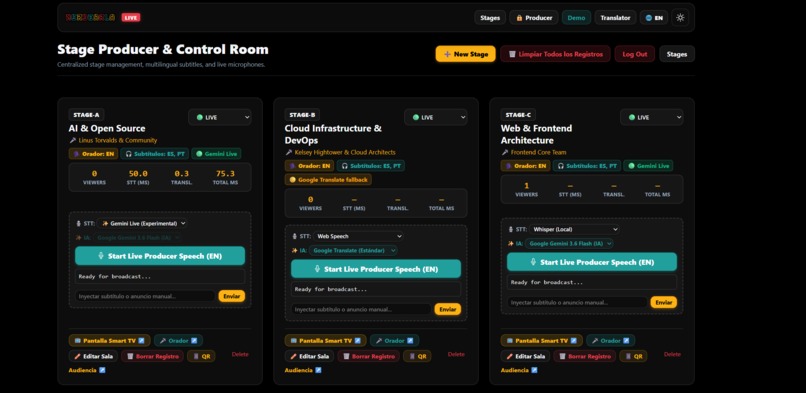Click the red Delete link in Stage-C
This screenshot has width=806, height=393.
coord(672,354)
